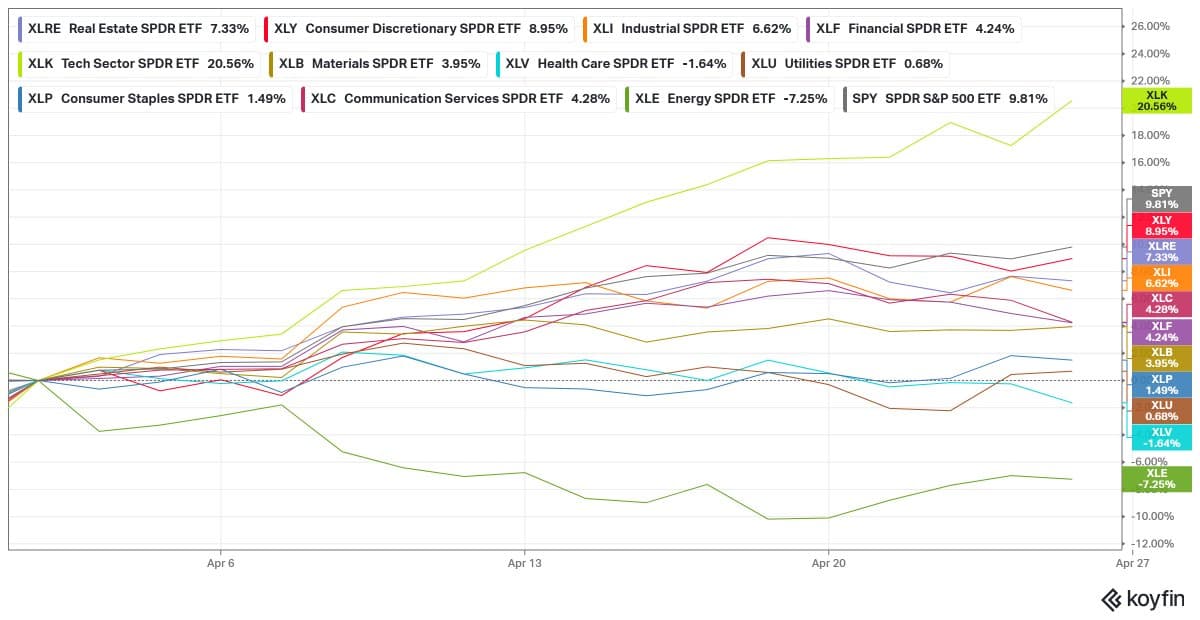The height and width of the screenshot is (620, 1200).
Task: Click the XLE -7.25% label on right axis
Action: 1161,480
